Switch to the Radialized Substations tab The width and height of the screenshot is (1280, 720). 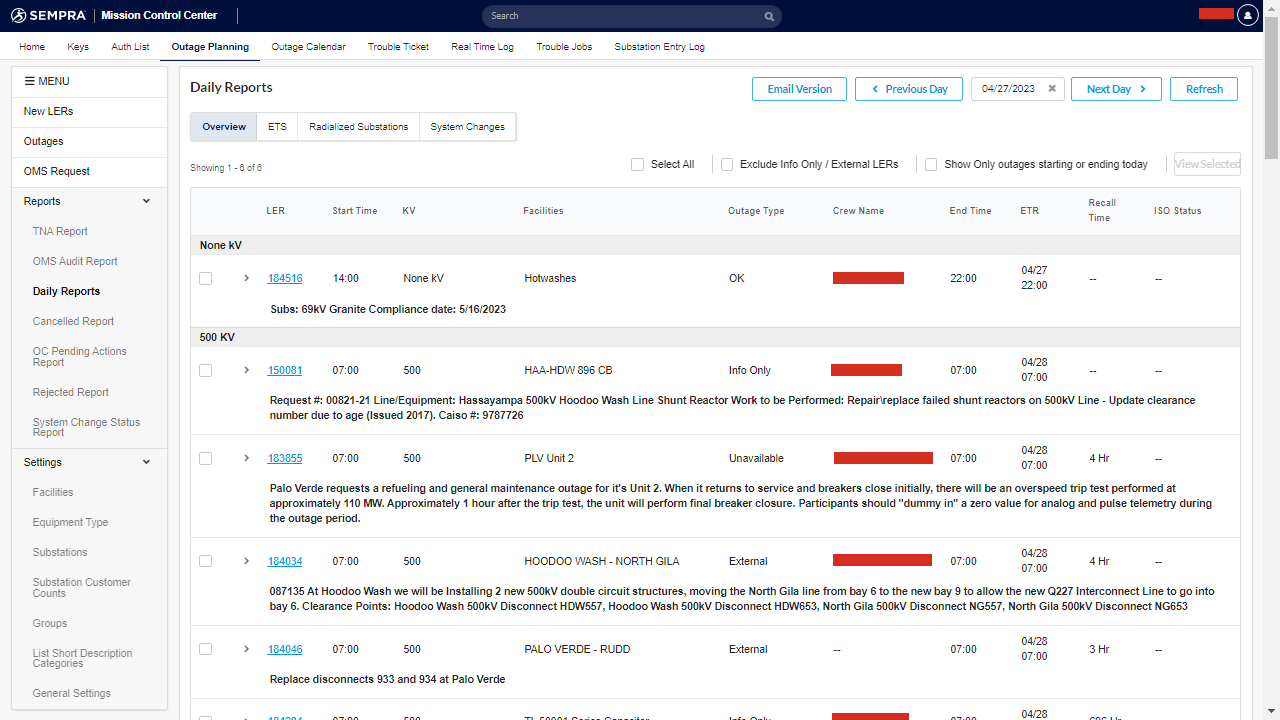point(358,127)
